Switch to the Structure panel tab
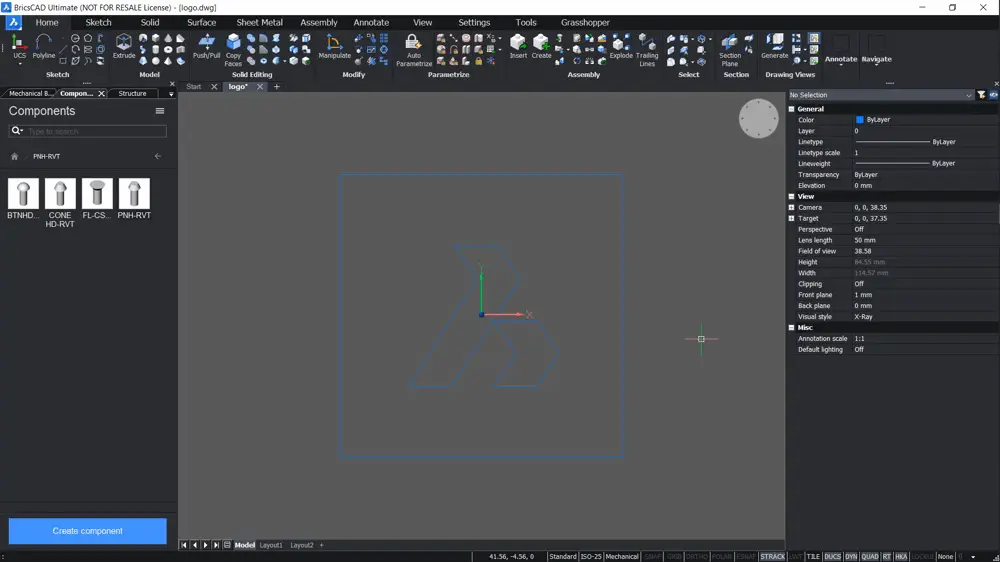The width and height of the screenshot is (1000, 562). point(132,94)
